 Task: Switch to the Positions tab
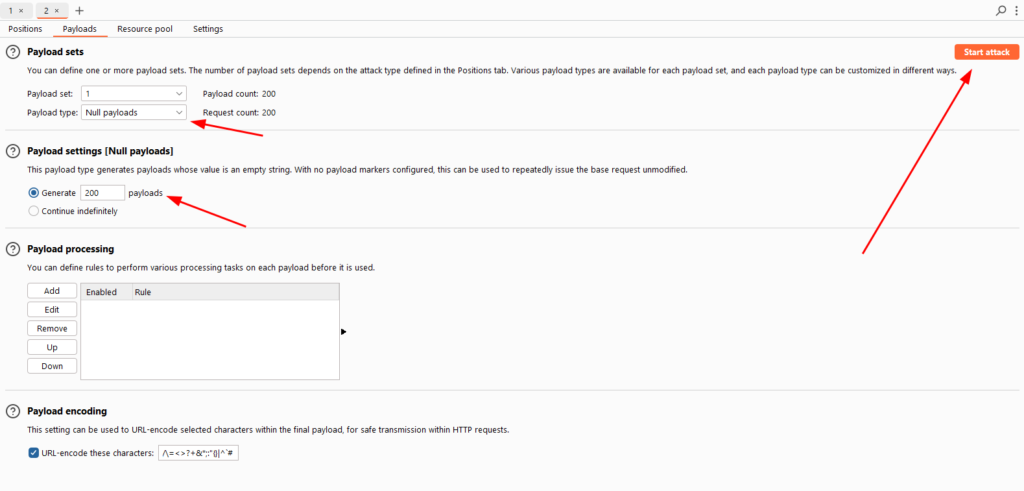coord(25,29)
